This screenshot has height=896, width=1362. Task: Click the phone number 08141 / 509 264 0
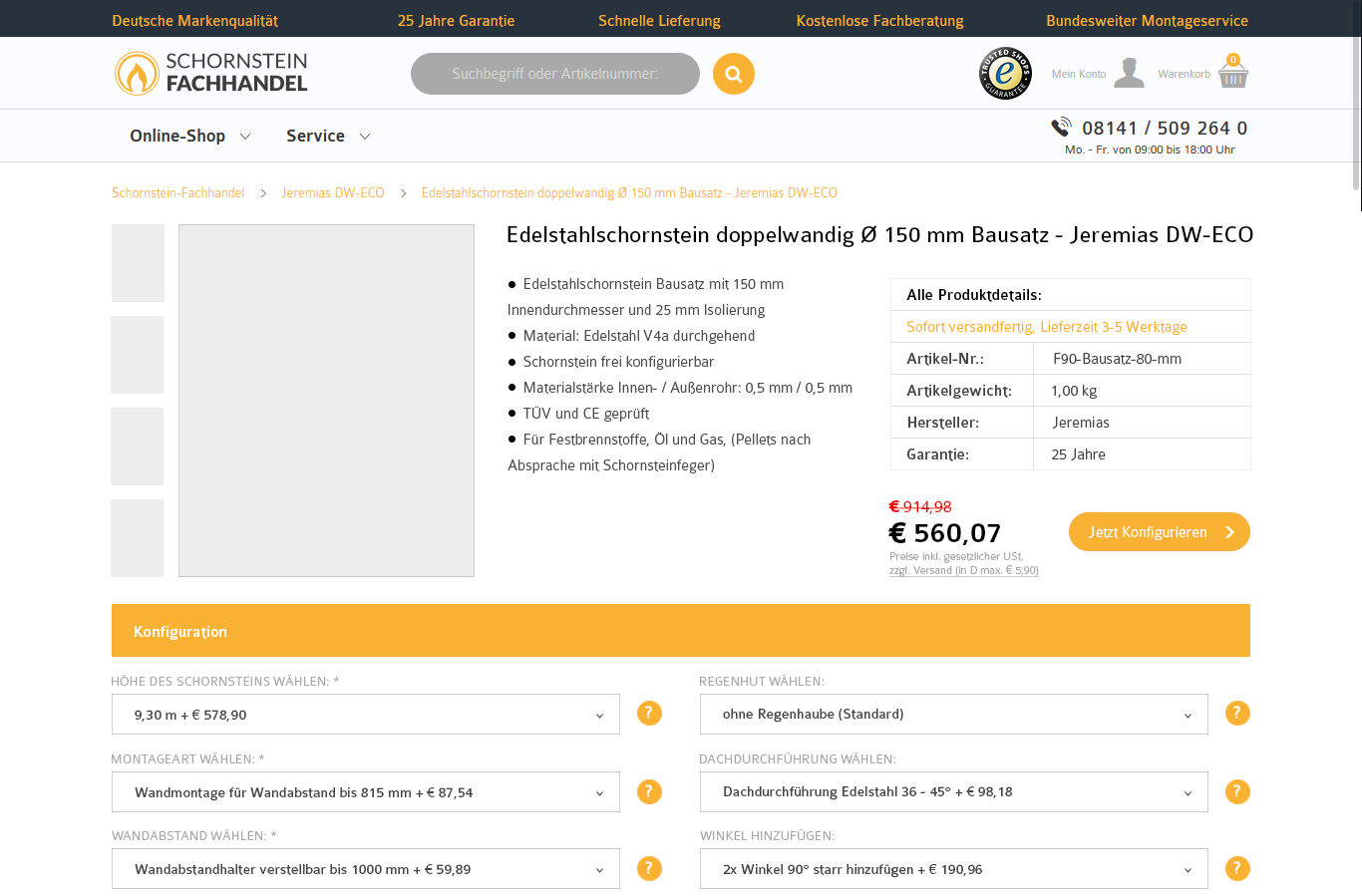(1165, 128)
